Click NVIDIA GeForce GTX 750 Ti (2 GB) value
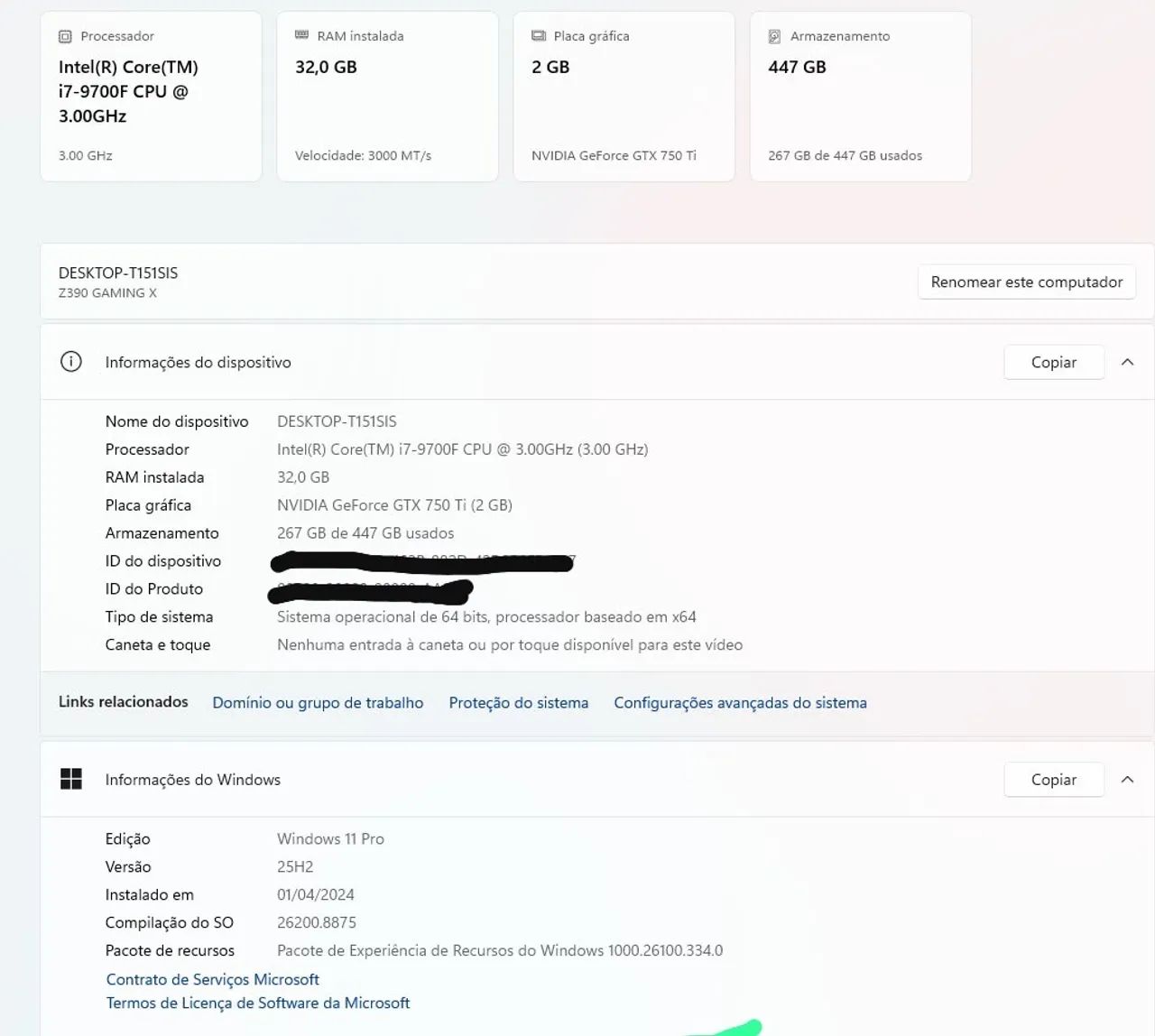The width and height of the screenshot is (1155, 1036). (394, 505)
